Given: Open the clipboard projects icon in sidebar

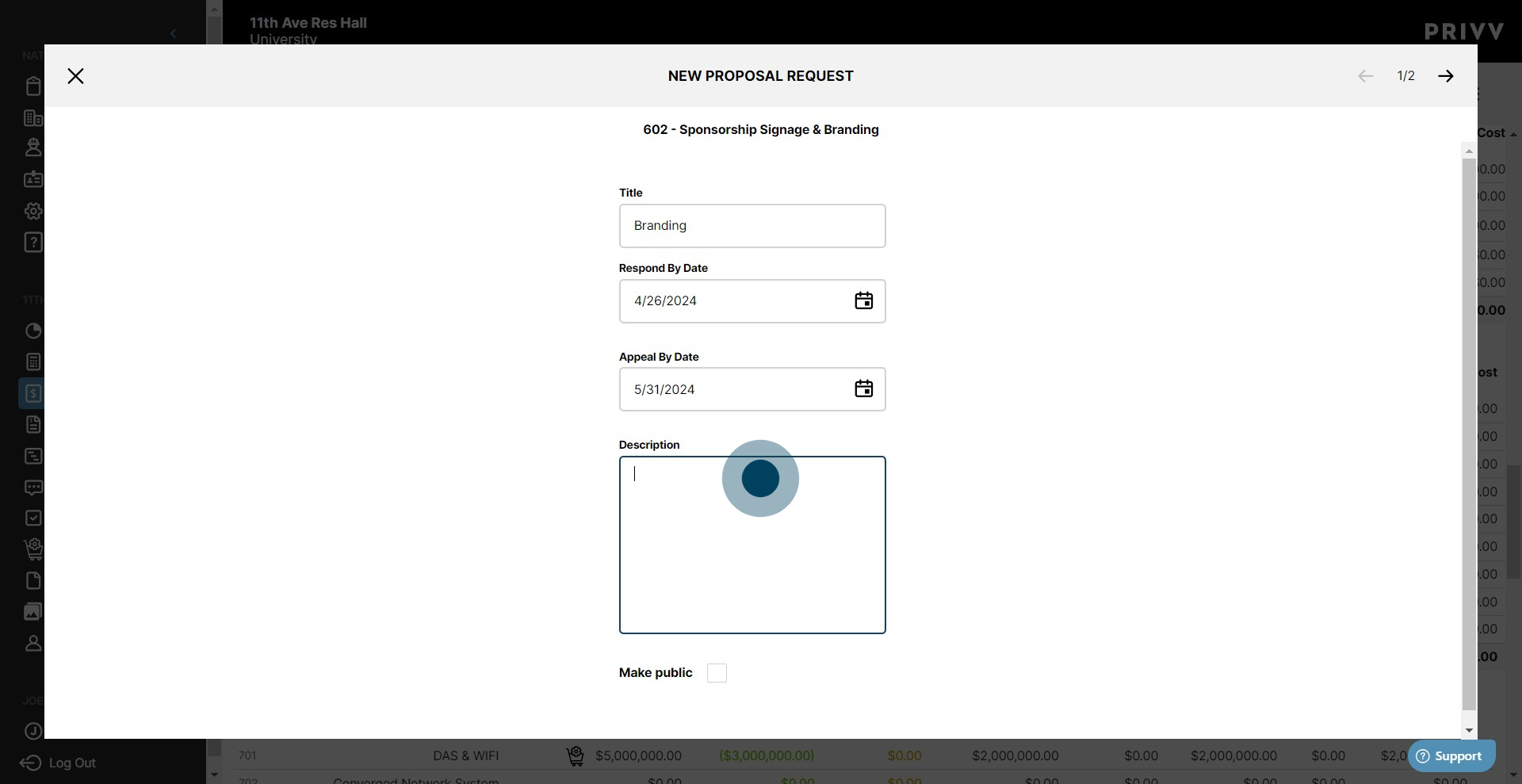Looking at the screenshot, I should (33, 86).
